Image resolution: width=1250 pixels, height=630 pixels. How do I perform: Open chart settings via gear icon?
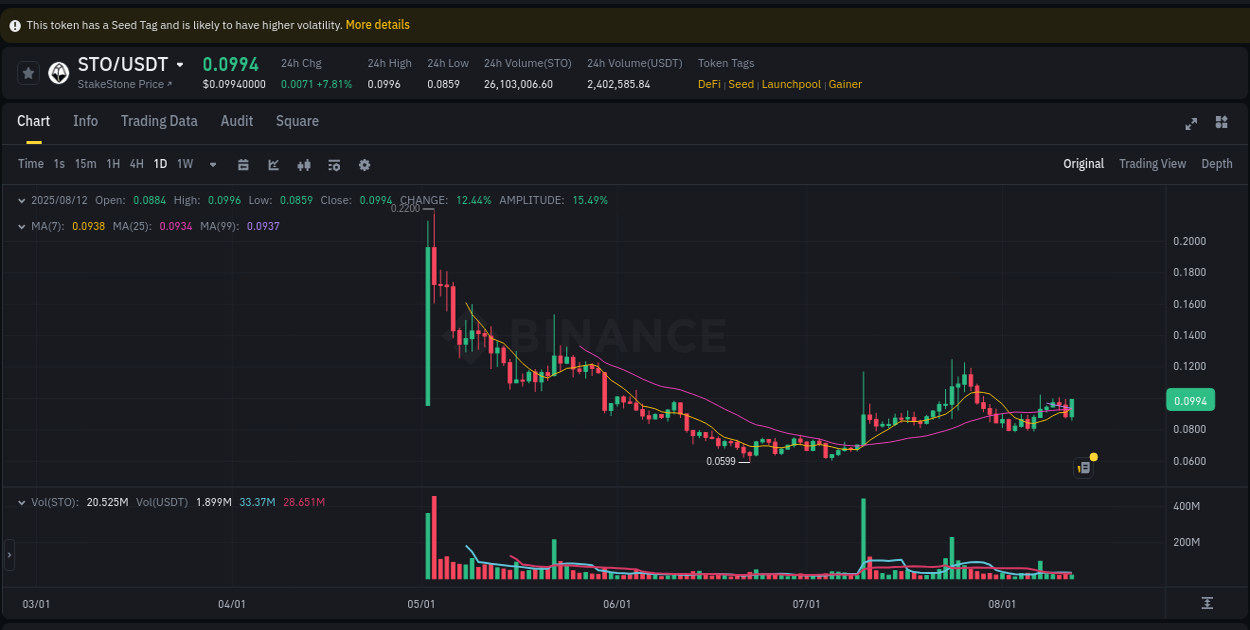[364, 164]
